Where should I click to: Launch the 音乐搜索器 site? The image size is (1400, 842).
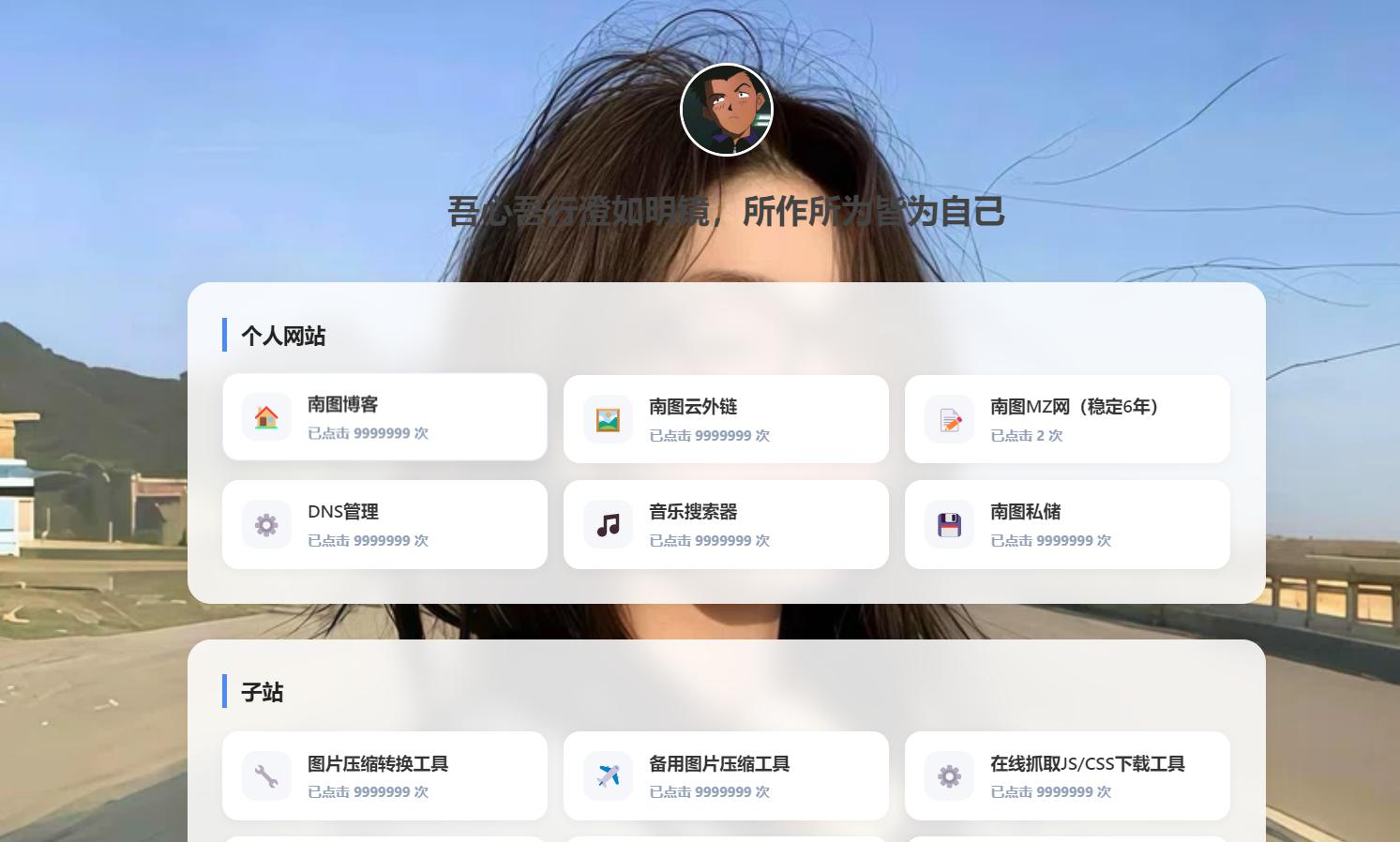(x=726, y=524)
